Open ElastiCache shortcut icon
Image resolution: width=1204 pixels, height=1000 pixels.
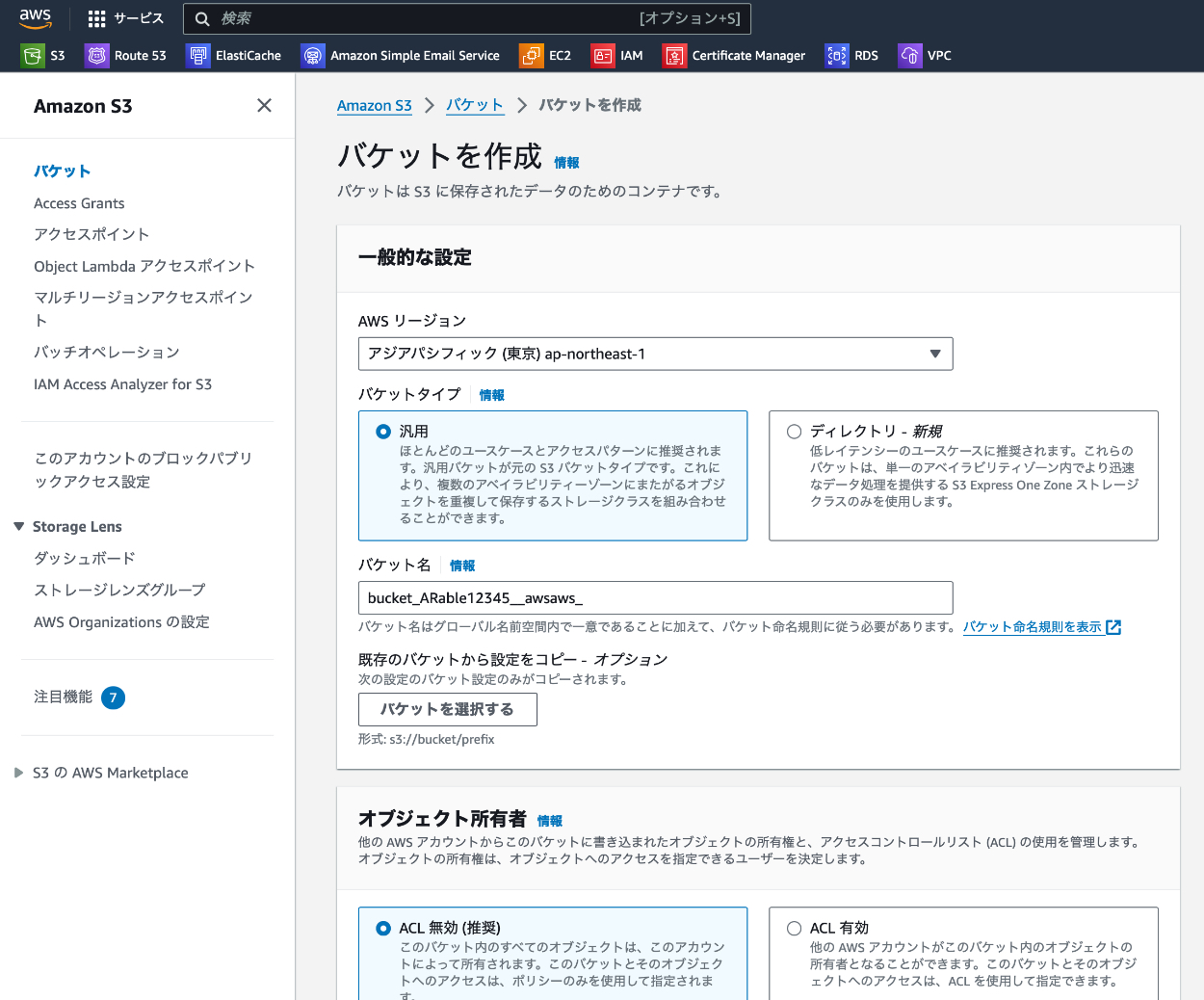click(198, 56)
